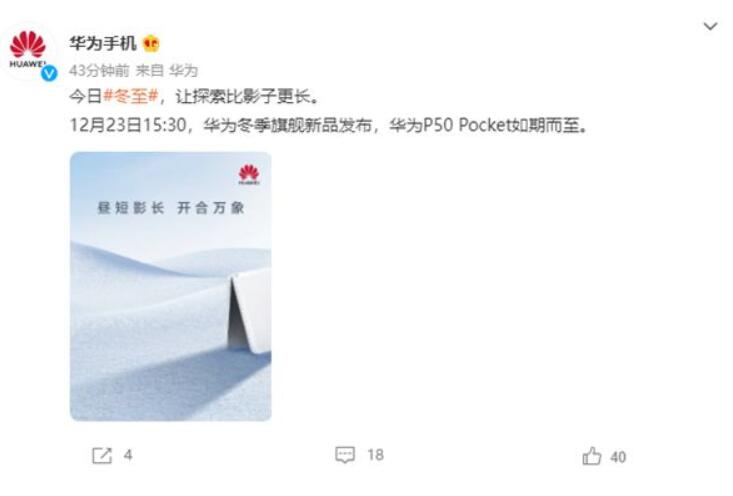
Task: Open the #冬至# hashtag topic
Action: [x=131, y=96]
